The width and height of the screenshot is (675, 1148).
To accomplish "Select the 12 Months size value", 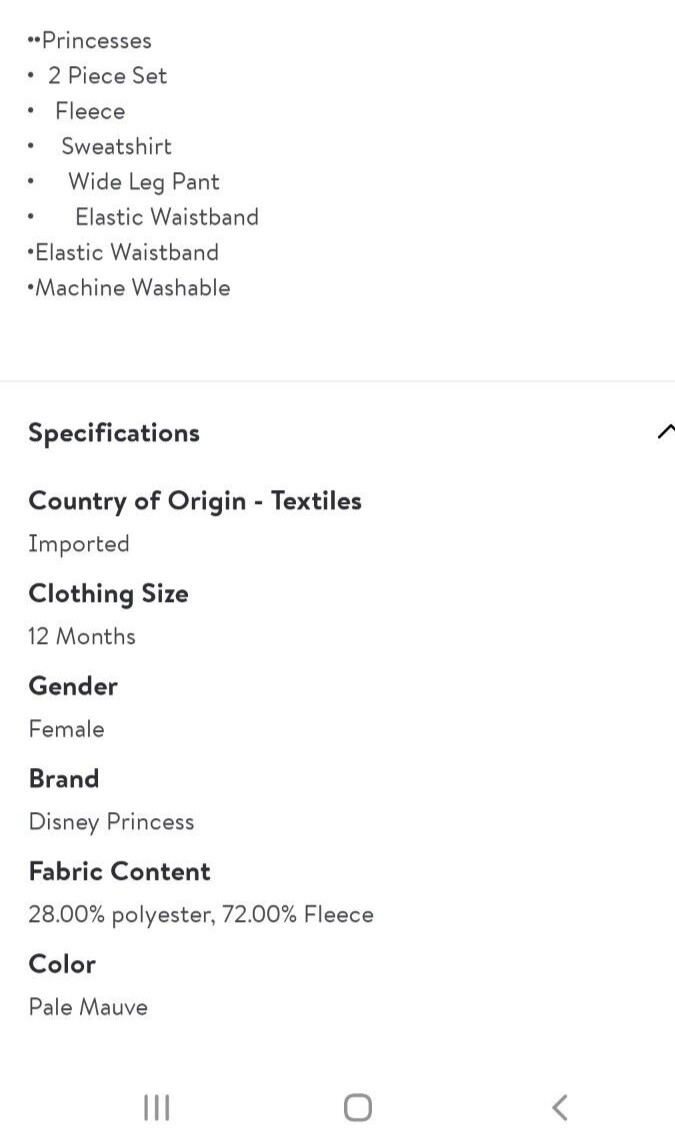I will point(82,636).
